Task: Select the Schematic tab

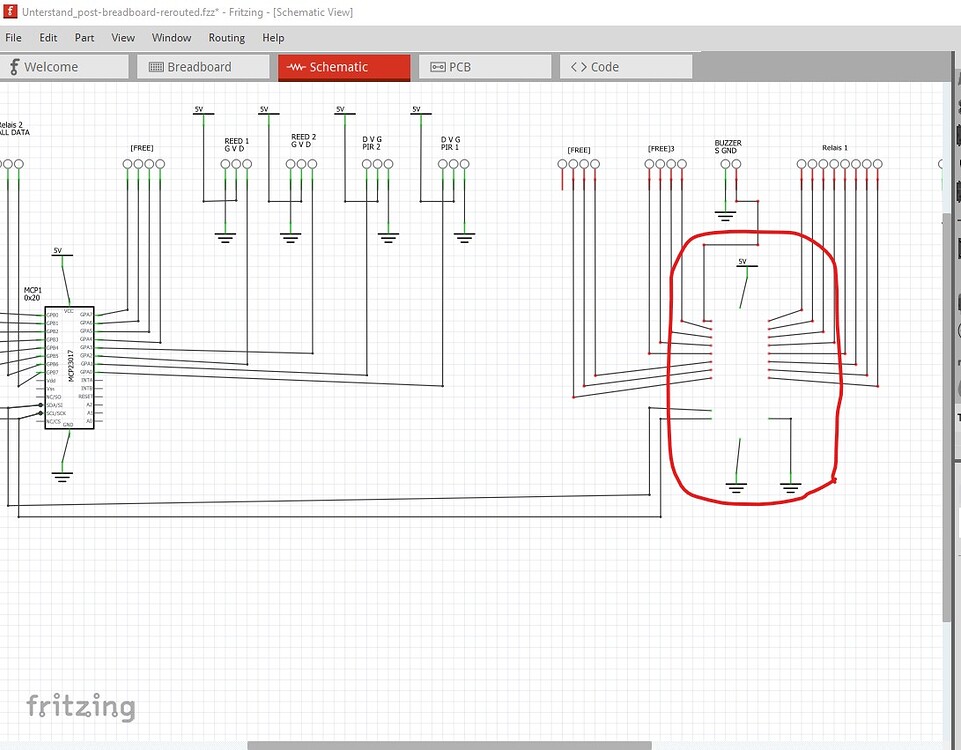Action: click(x=344, y=67)
